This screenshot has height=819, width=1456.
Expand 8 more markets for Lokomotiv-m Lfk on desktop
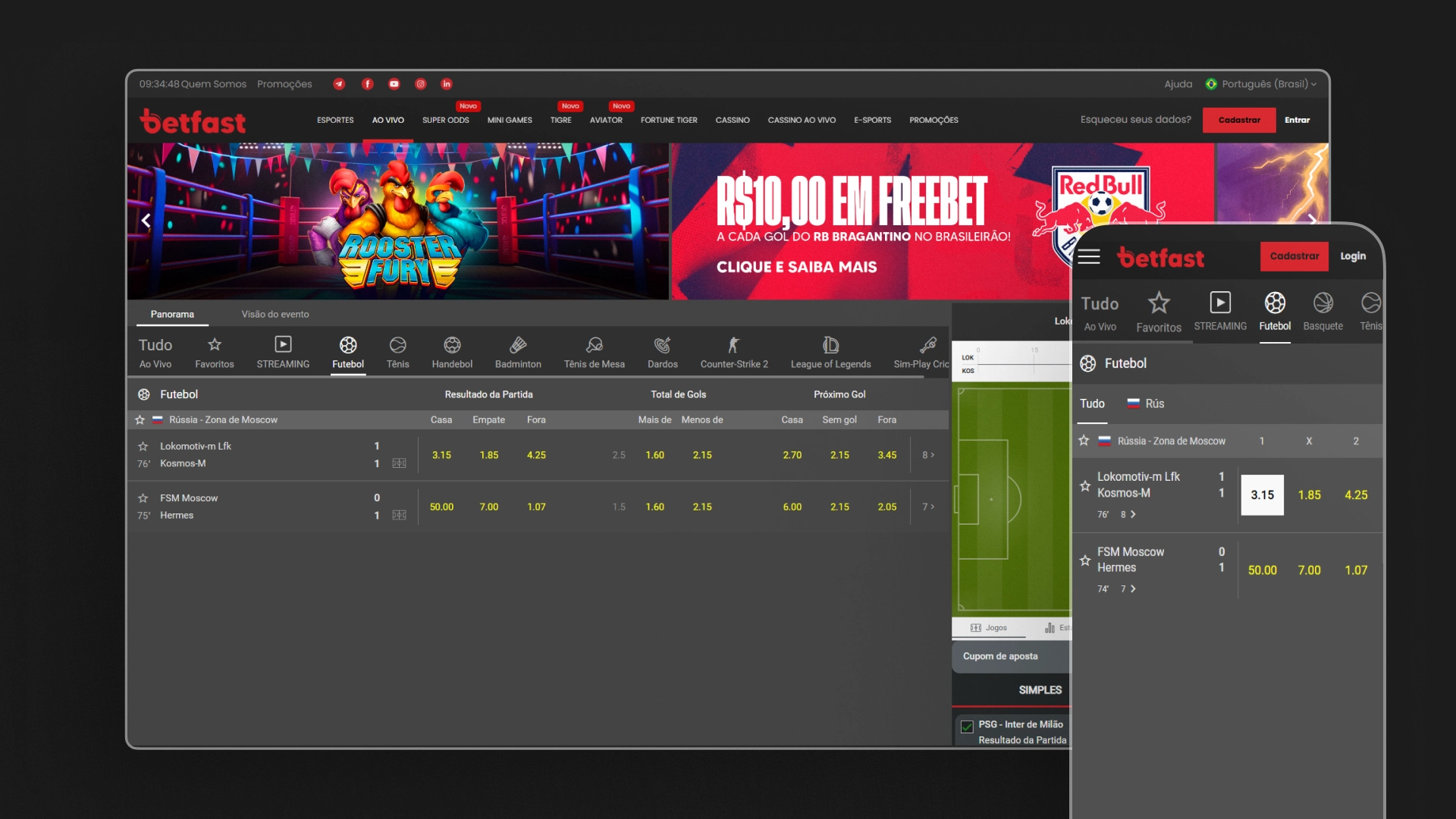[x=928, y=455]
